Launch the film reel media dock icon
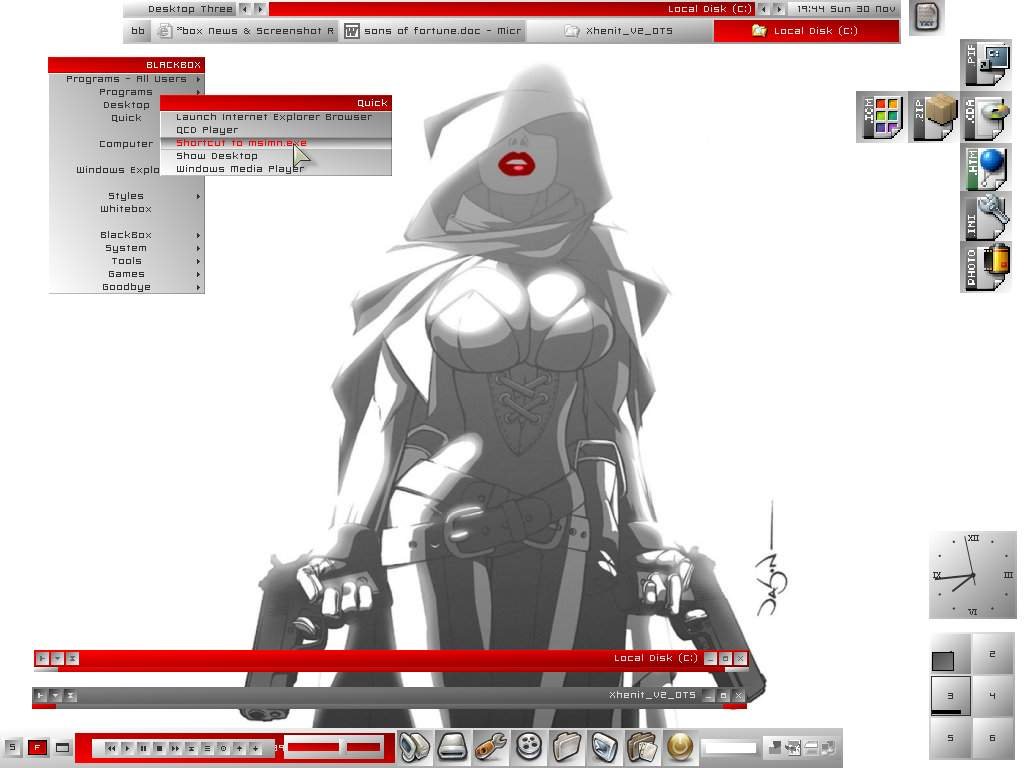Image resolution: width=1024 pixels, height=768 pixels. tap(528, 746)
